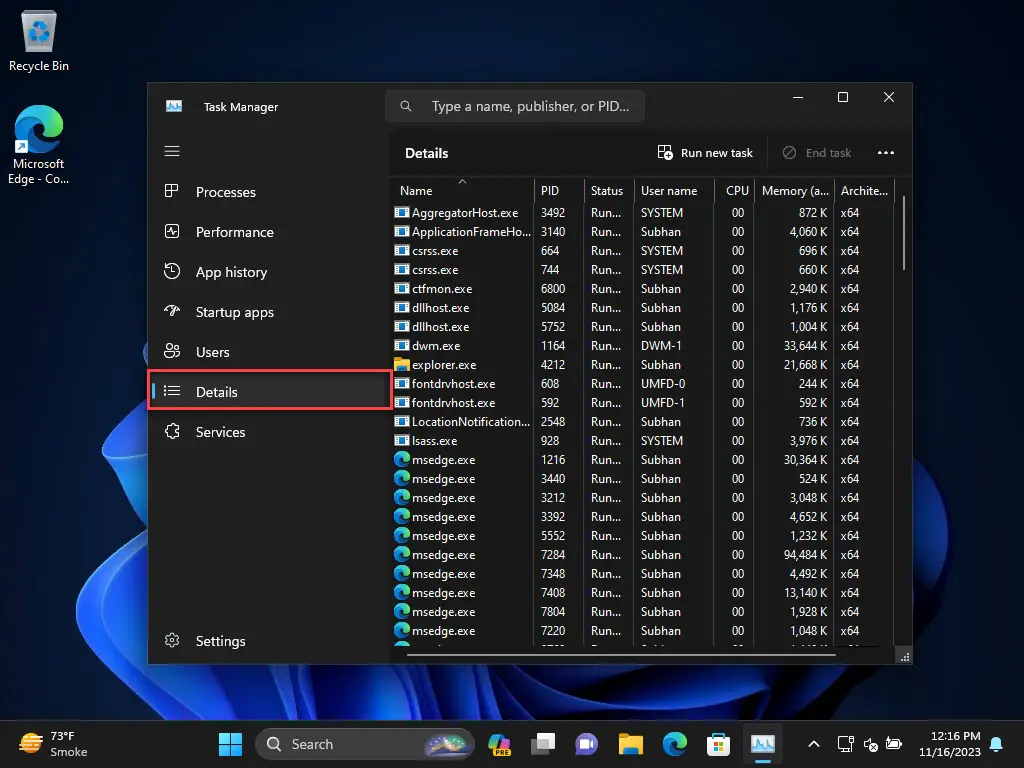
Task: Sort by the PID column header
Action: point(559,190)
